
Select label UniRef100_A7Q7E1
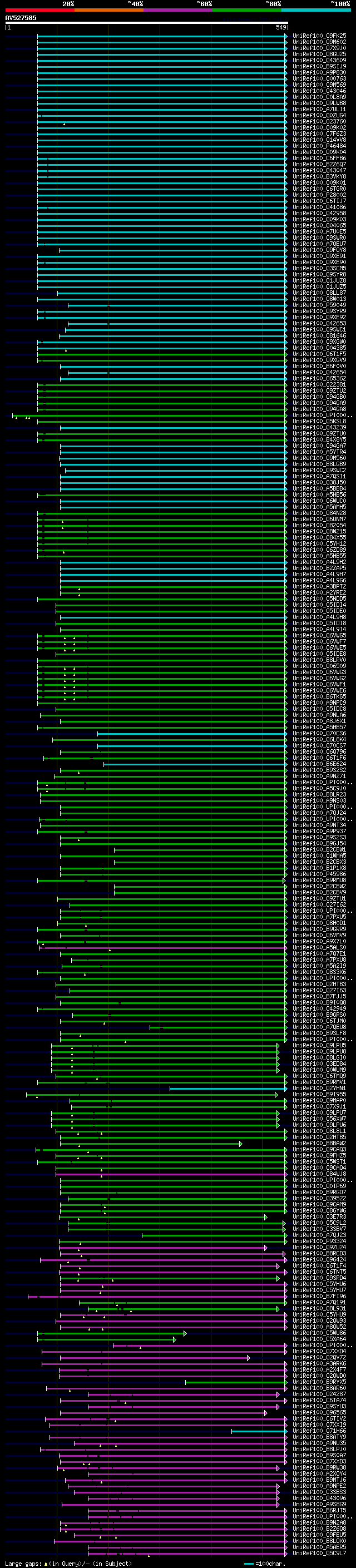tap(319, 954)
